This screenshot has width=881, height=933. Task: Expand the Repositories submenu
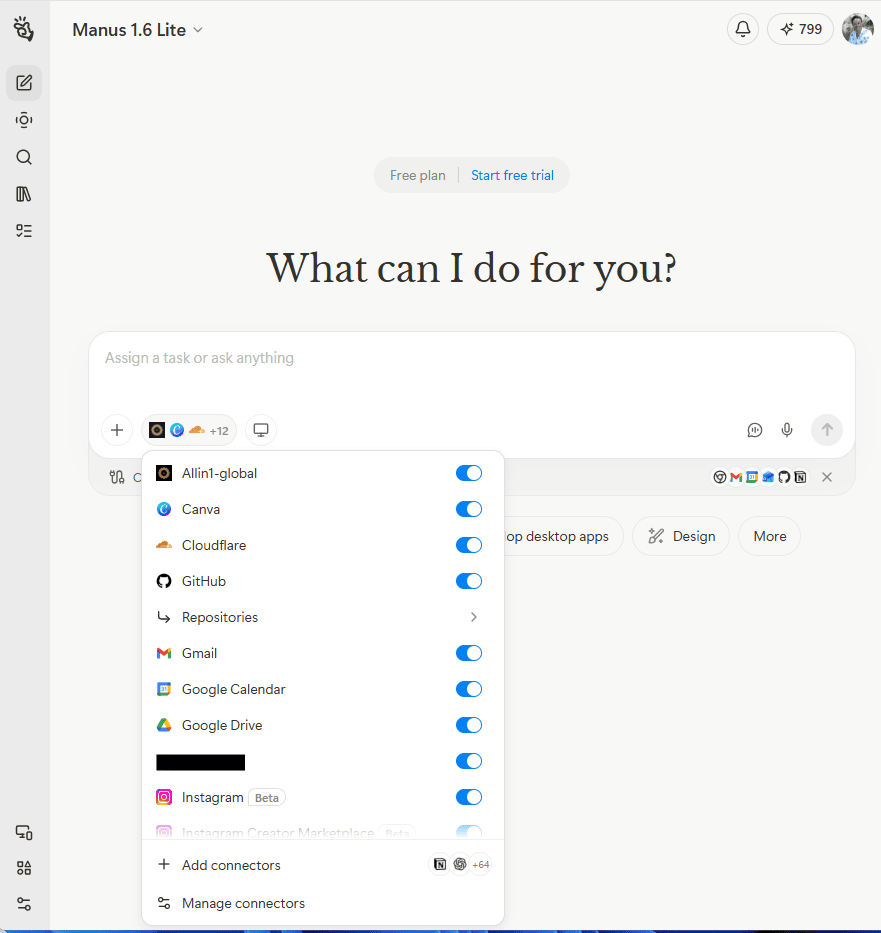318,617
